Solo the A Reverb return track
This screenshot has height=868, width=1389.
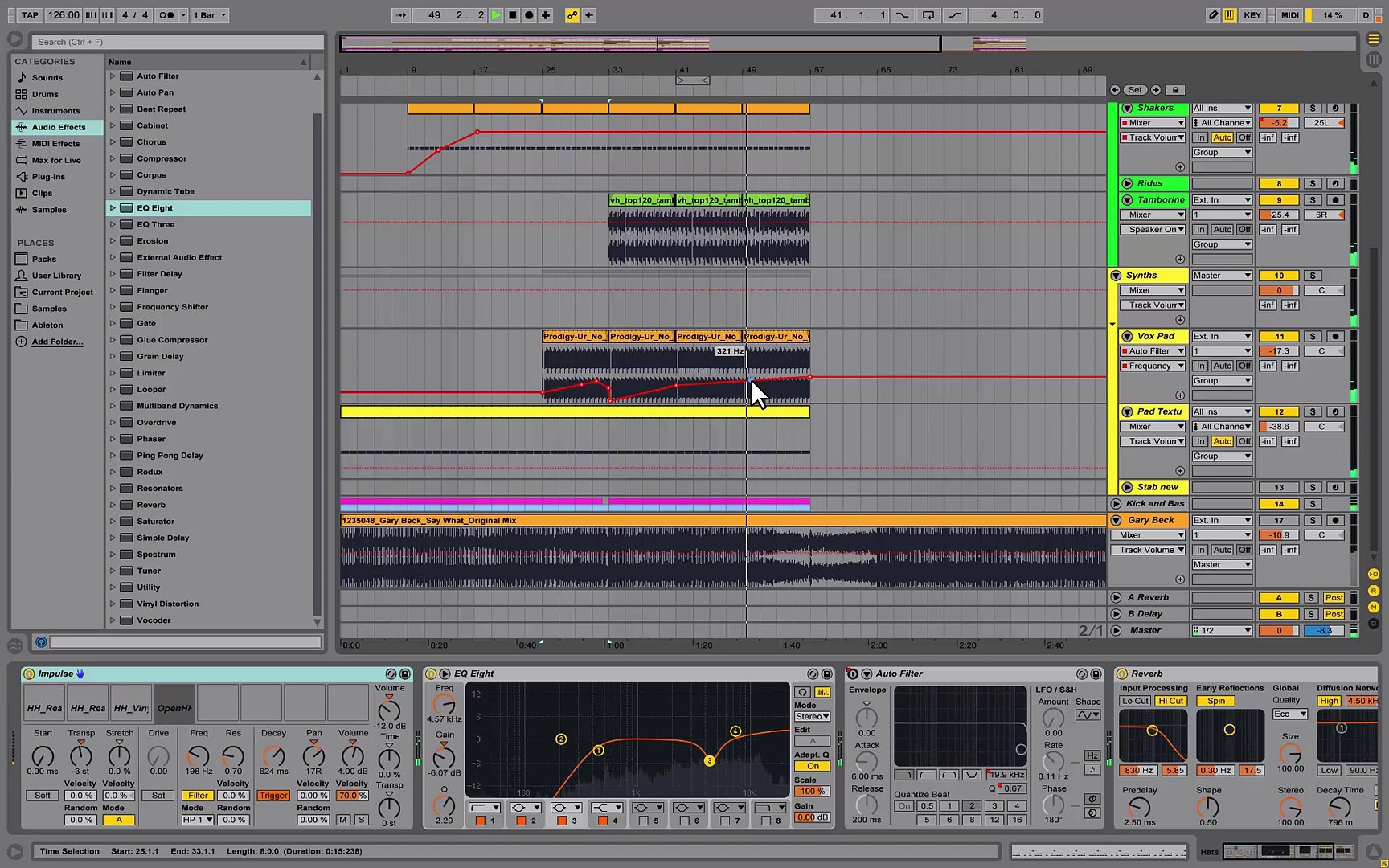coord(1311,598)
